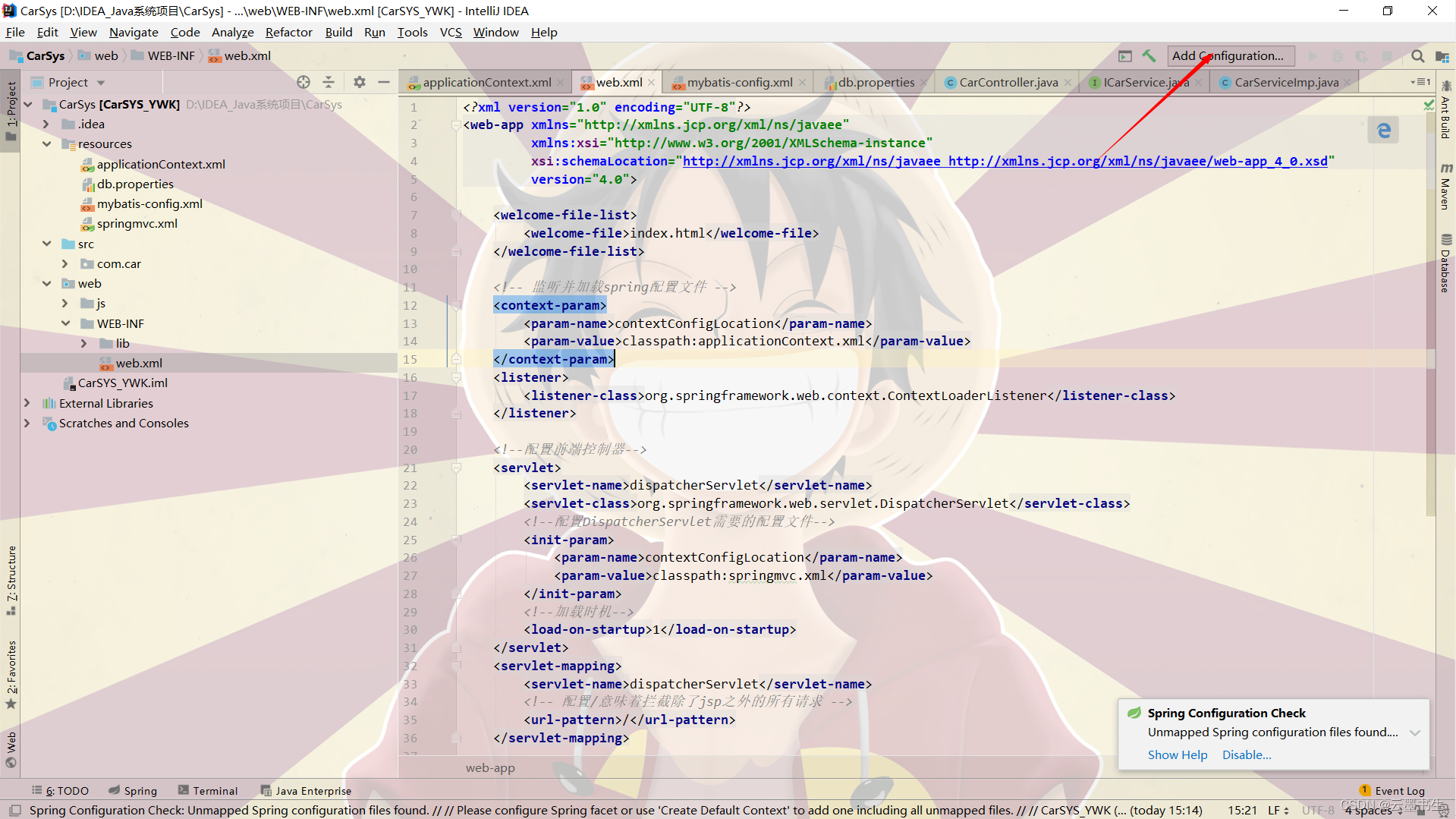Viewport: 1456px width, 819px height.
Task: Close the applicationContext.xml tab
Action: [561, 83]
